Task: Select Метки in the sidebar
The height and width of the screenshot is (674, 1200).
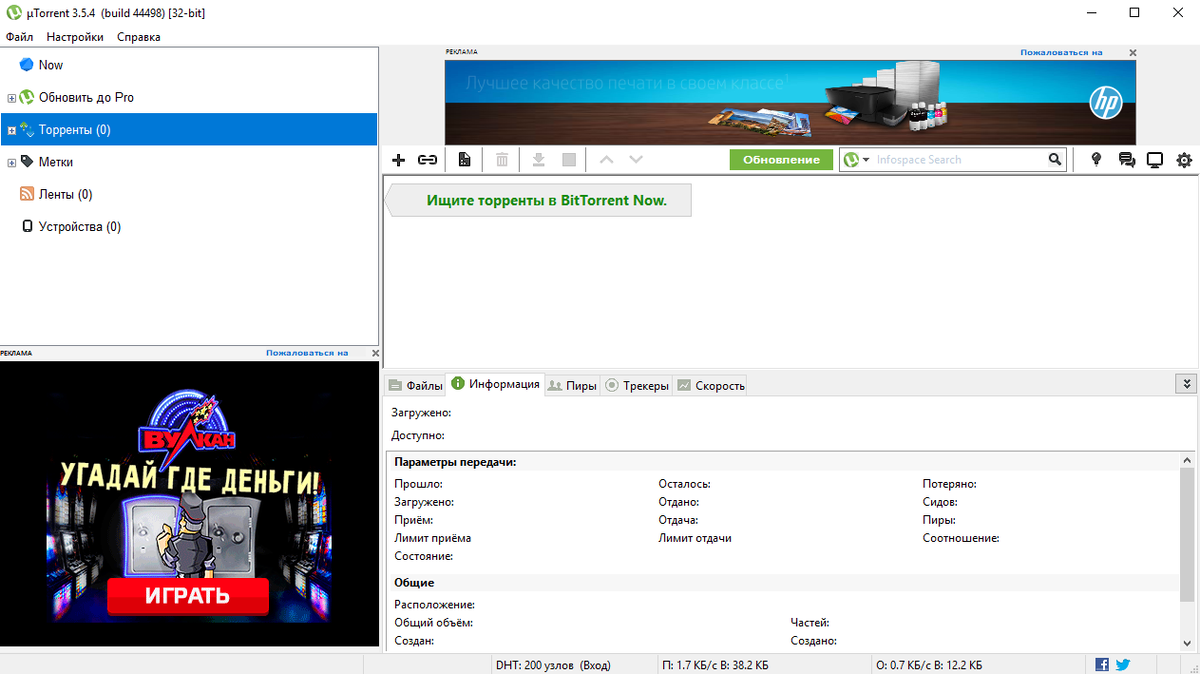Action: pos(189,162)
